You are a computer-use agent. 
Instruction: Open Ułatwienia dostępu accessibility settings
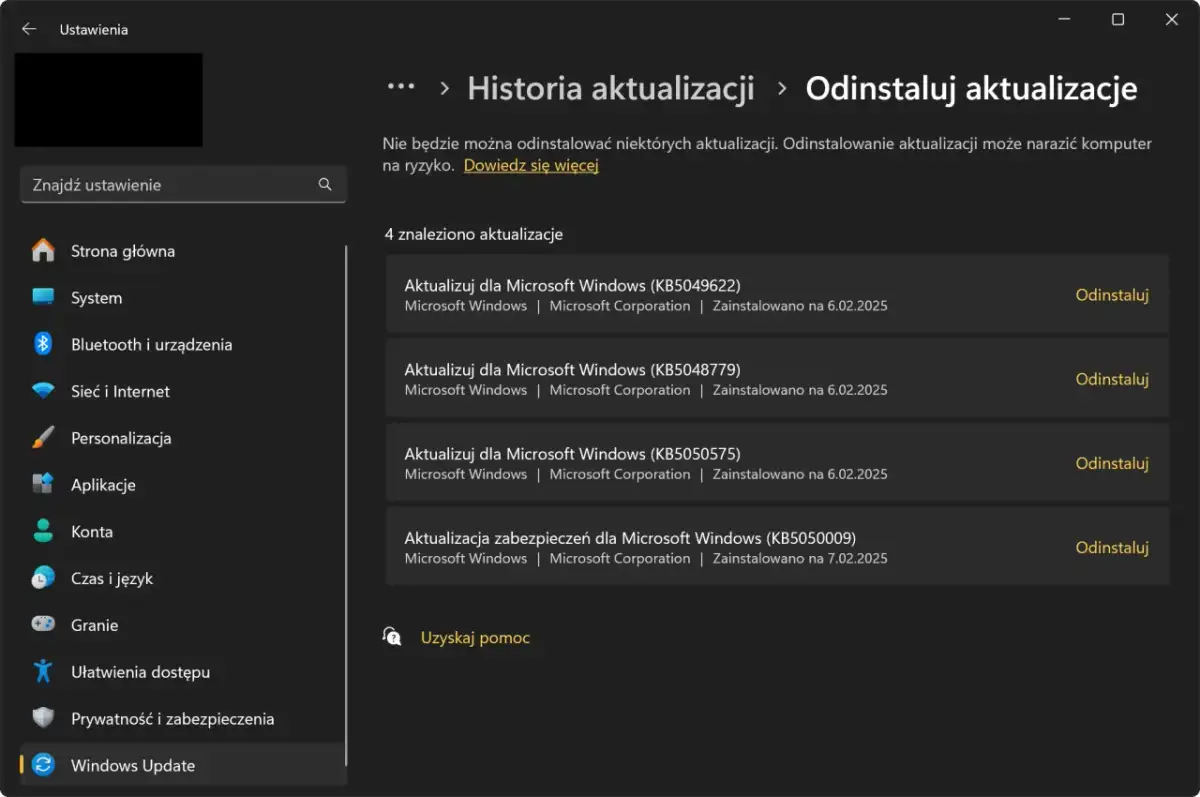click(x=44, y=671)
